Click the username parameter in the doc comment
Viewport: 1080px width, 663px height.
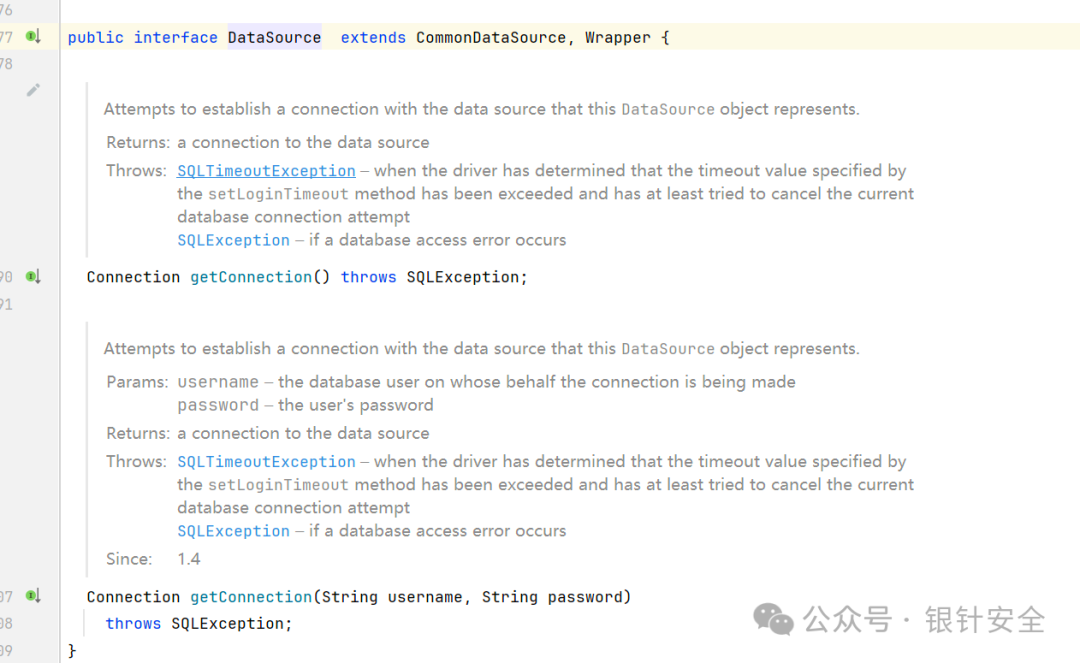218,382
